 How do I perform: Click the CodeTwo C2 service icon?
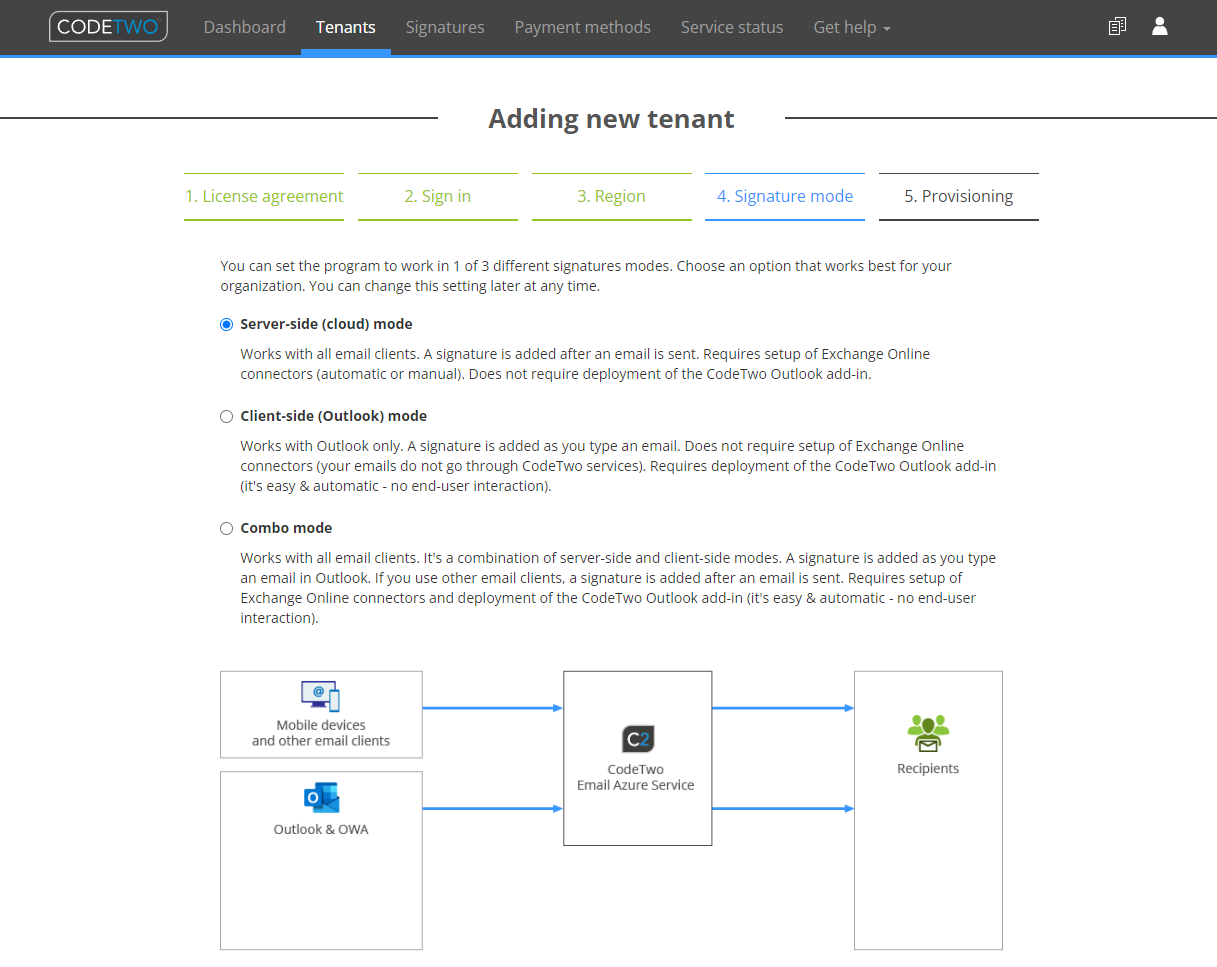[x=638, y=739]
